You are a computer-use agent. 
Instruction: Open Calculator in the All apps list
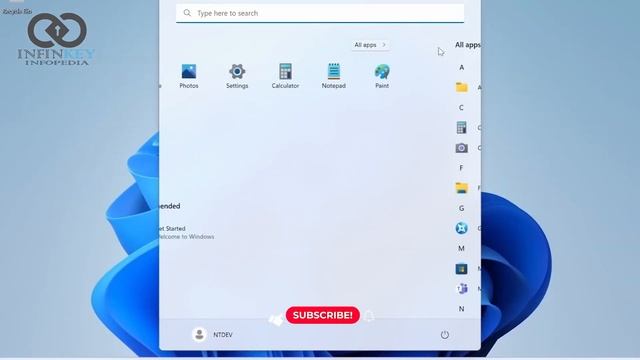462,128
